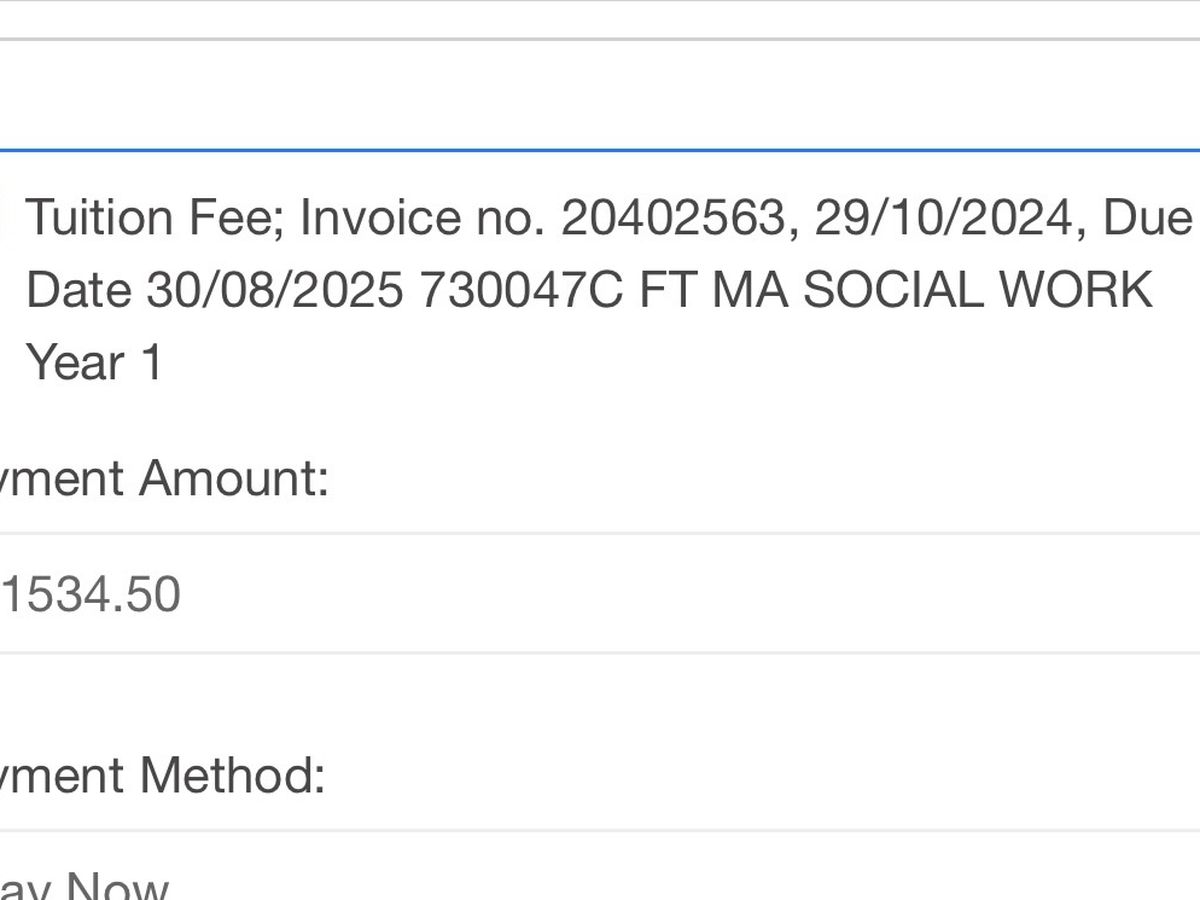Place the cursor after 1534.50 in the amount box
Image resolution: width=1200 pixels, height=900 pixels.
(184, 594)
